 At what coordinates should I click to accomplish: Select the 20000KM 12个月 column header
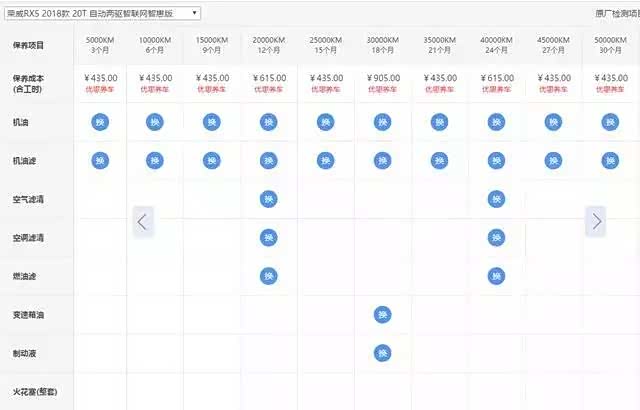tap(269, 45)
